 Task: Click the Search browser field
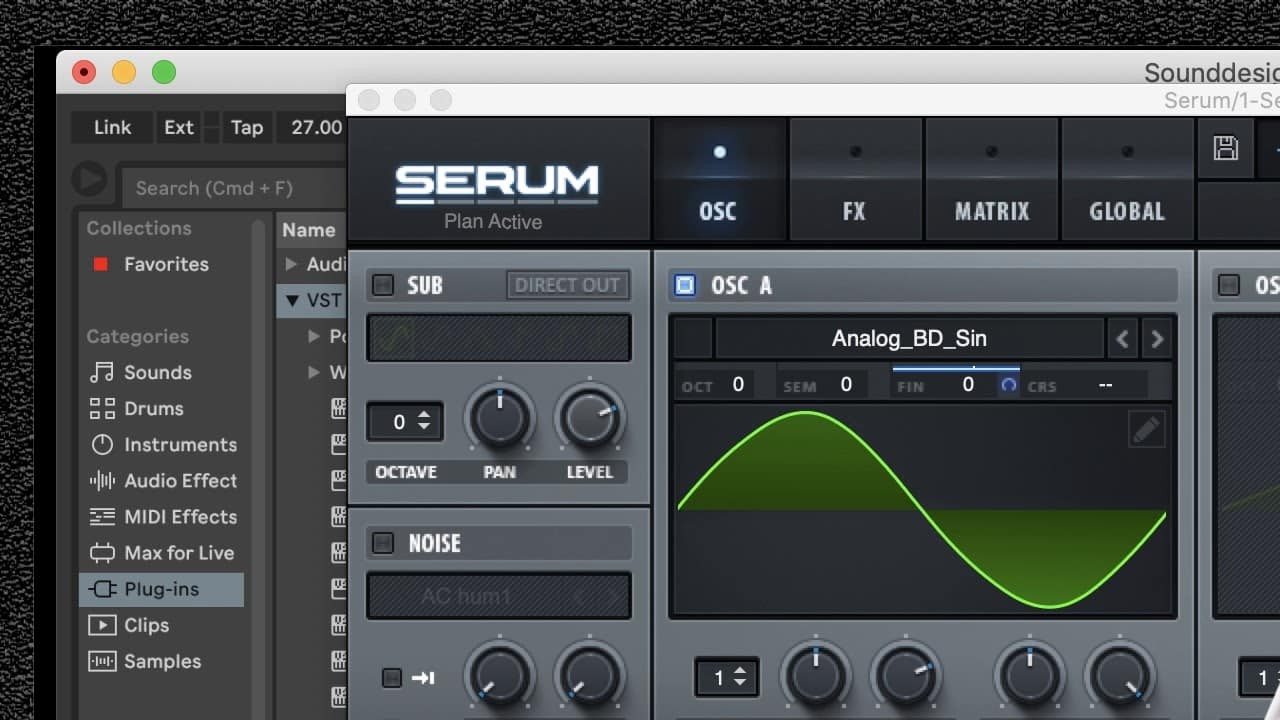coord(235,188)
